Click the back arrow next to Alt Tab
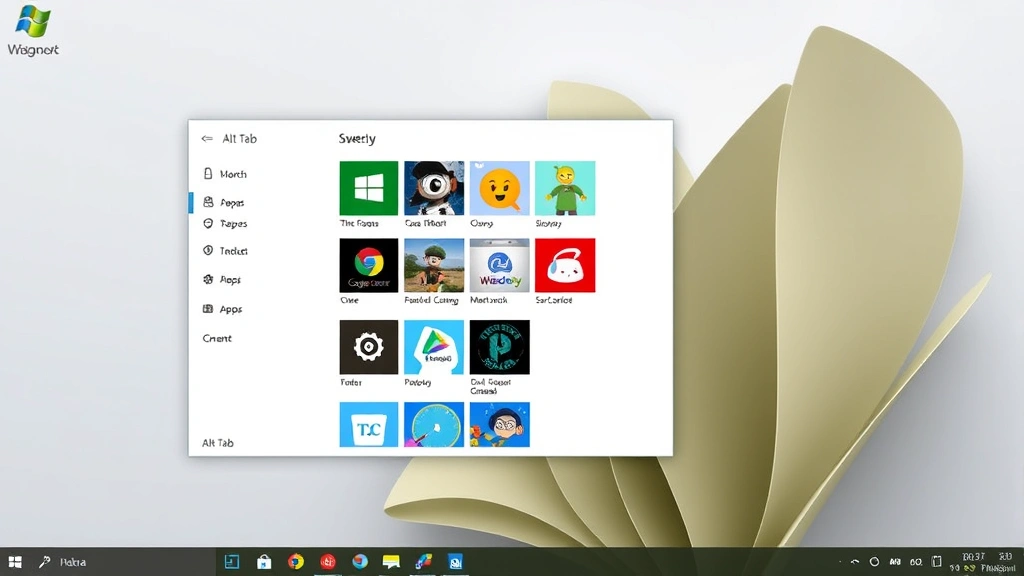Screen dimensions: 1024x576 click(x=207, y=138)
